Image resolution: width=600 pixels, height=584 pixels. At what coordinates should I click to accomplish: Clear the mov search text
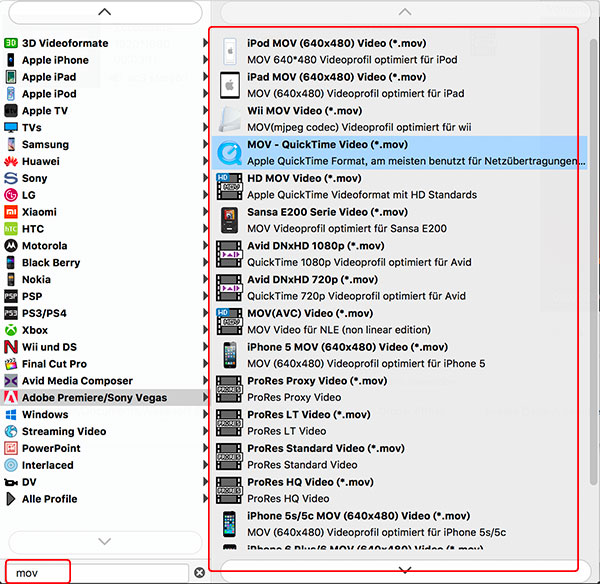click(199, 573)
